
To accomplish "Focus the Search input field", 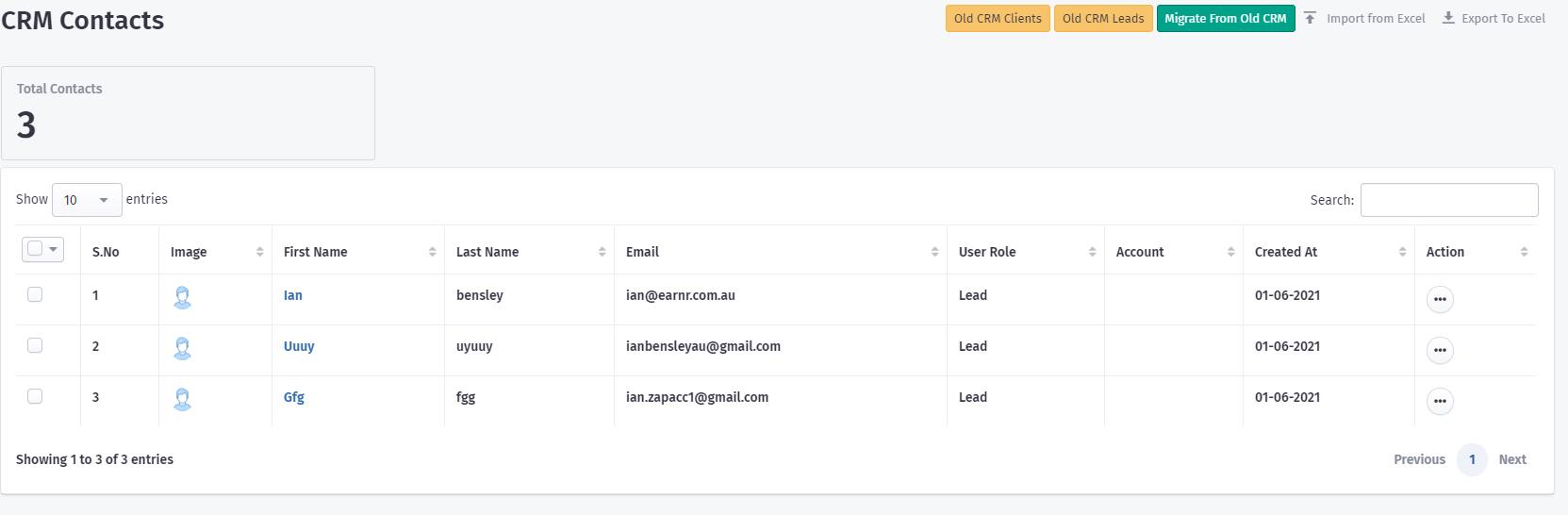I will [1449, 200].
